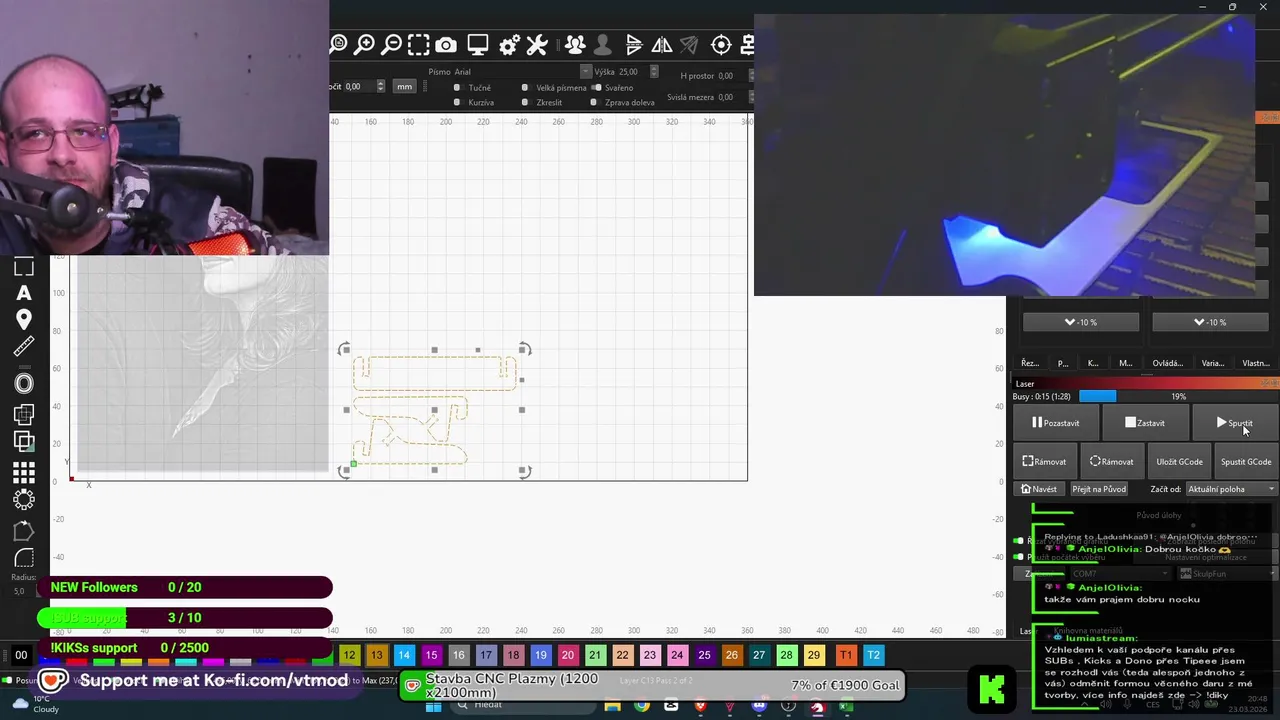This screenshot has width=1280, height=720.
Task: Select the corner radius tool
Action: click(24, 558)
